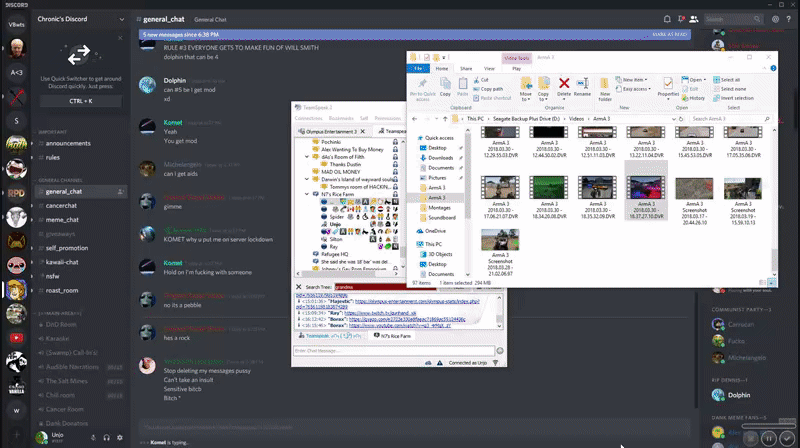Open the self_promotion channel
800x448 pixels.
coord(67,248)
